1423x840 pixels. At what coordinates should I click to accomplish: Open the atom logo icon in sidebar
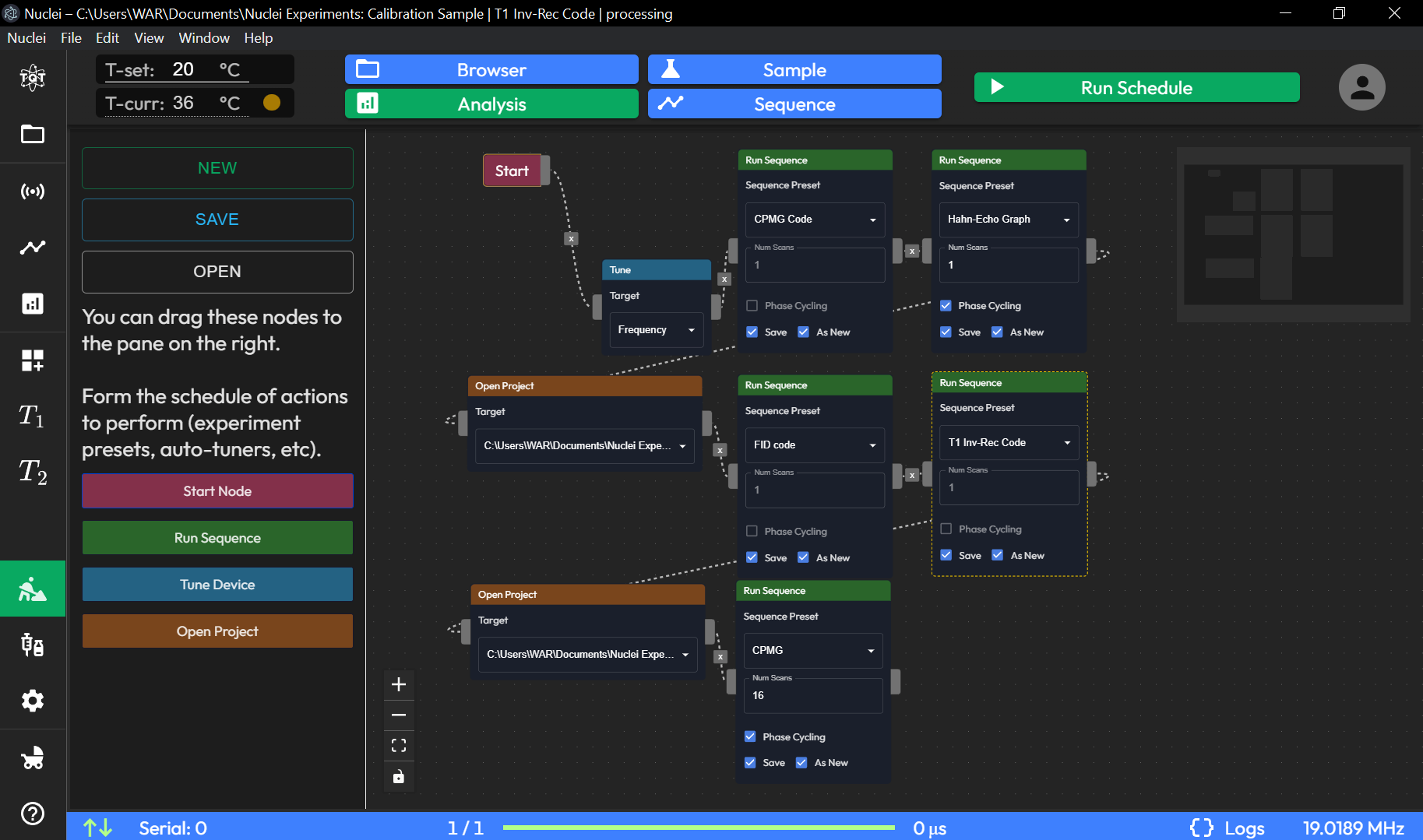coord(33,77)
